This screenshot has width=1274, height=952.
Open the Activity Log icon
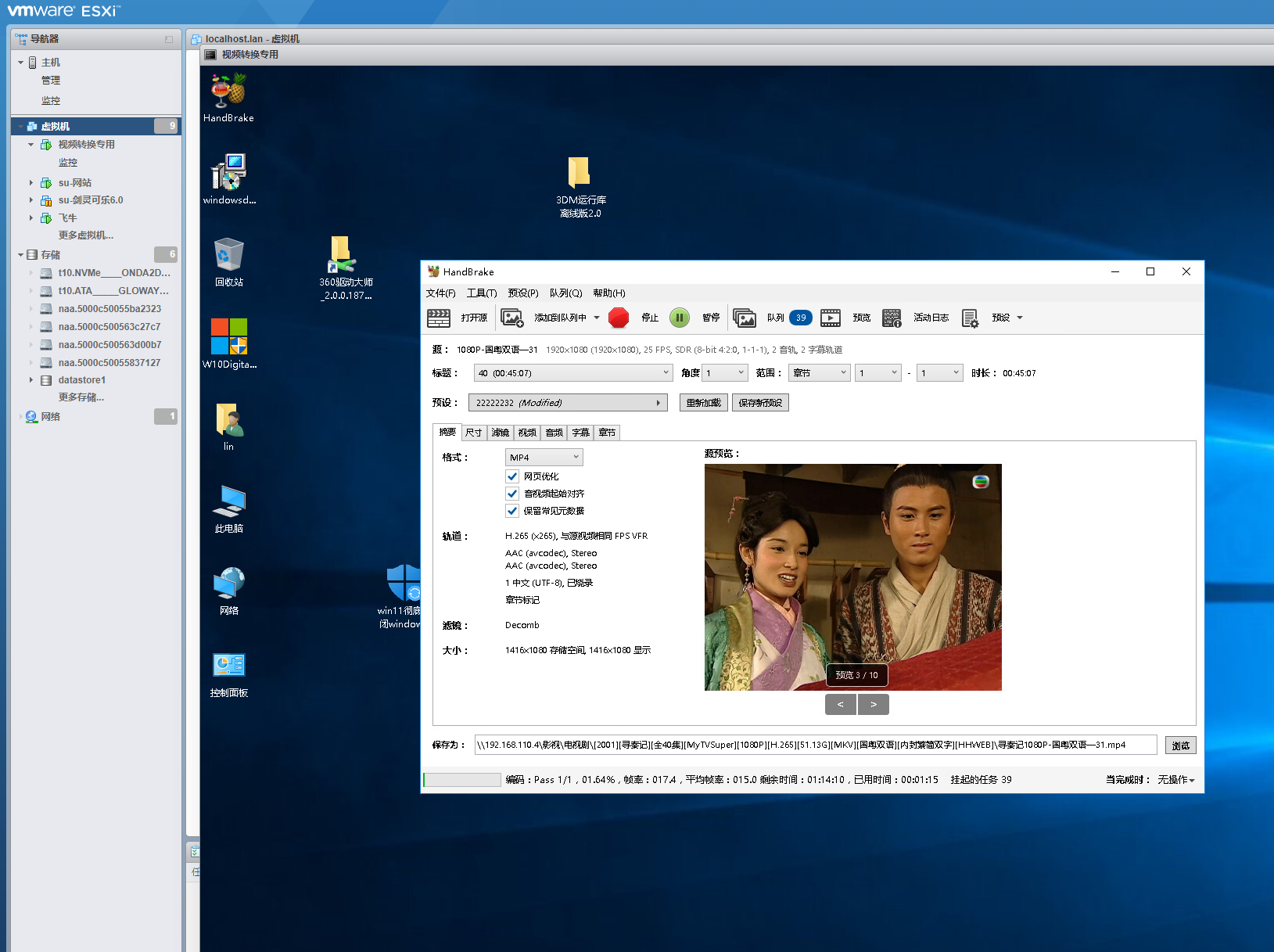click(x=892, y=318)
